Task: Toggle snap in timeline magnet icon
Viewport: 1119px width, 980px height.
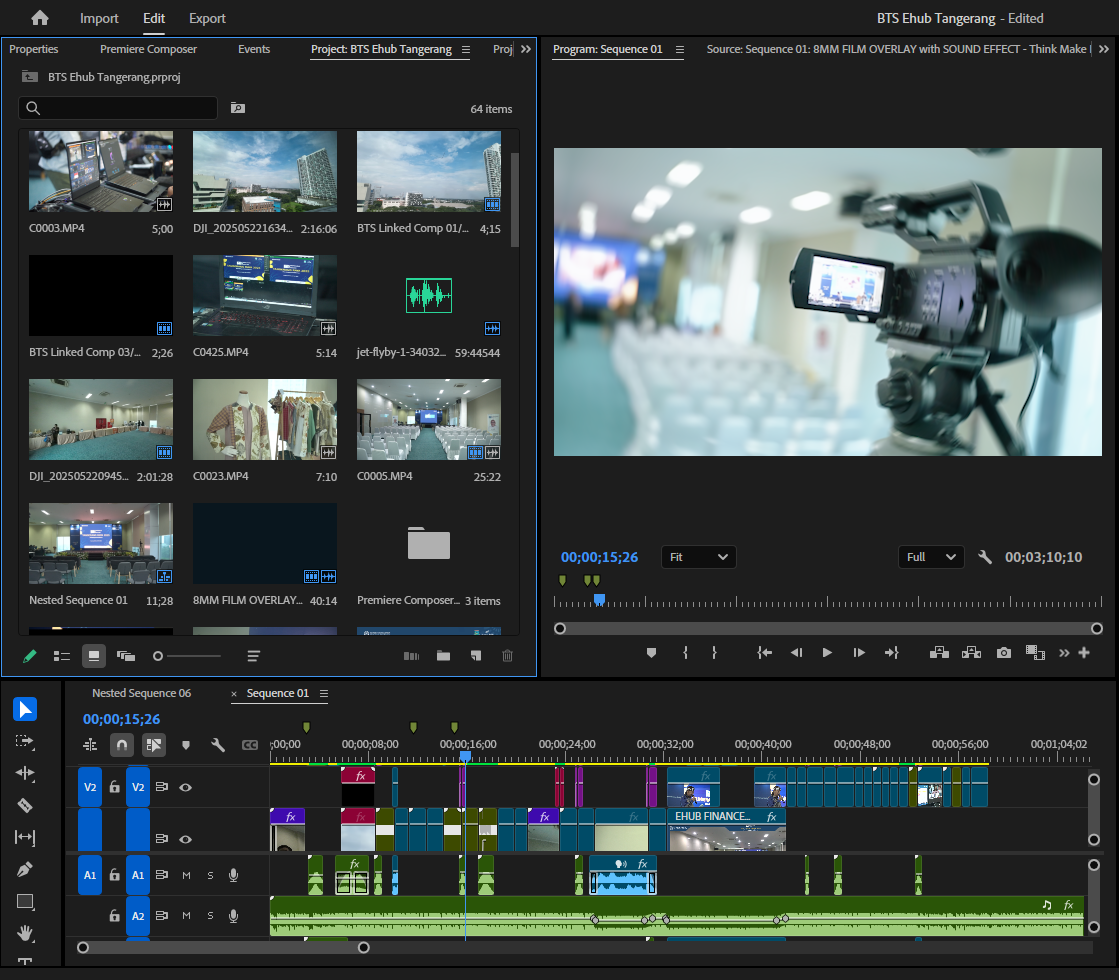Action: point(122,745)
